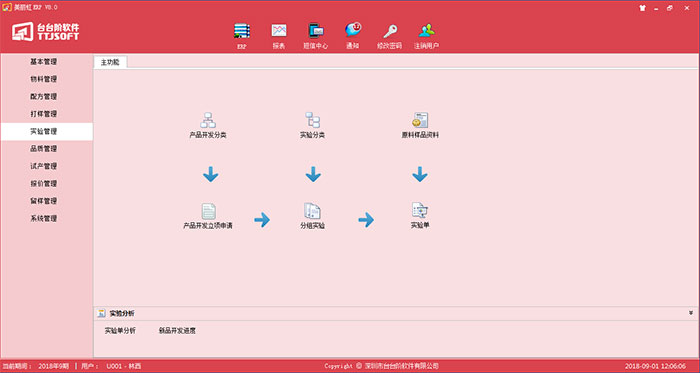The image size is (700, 373).
Task: Click the 美丽红 title bar app icon
Action: point(7,8)
